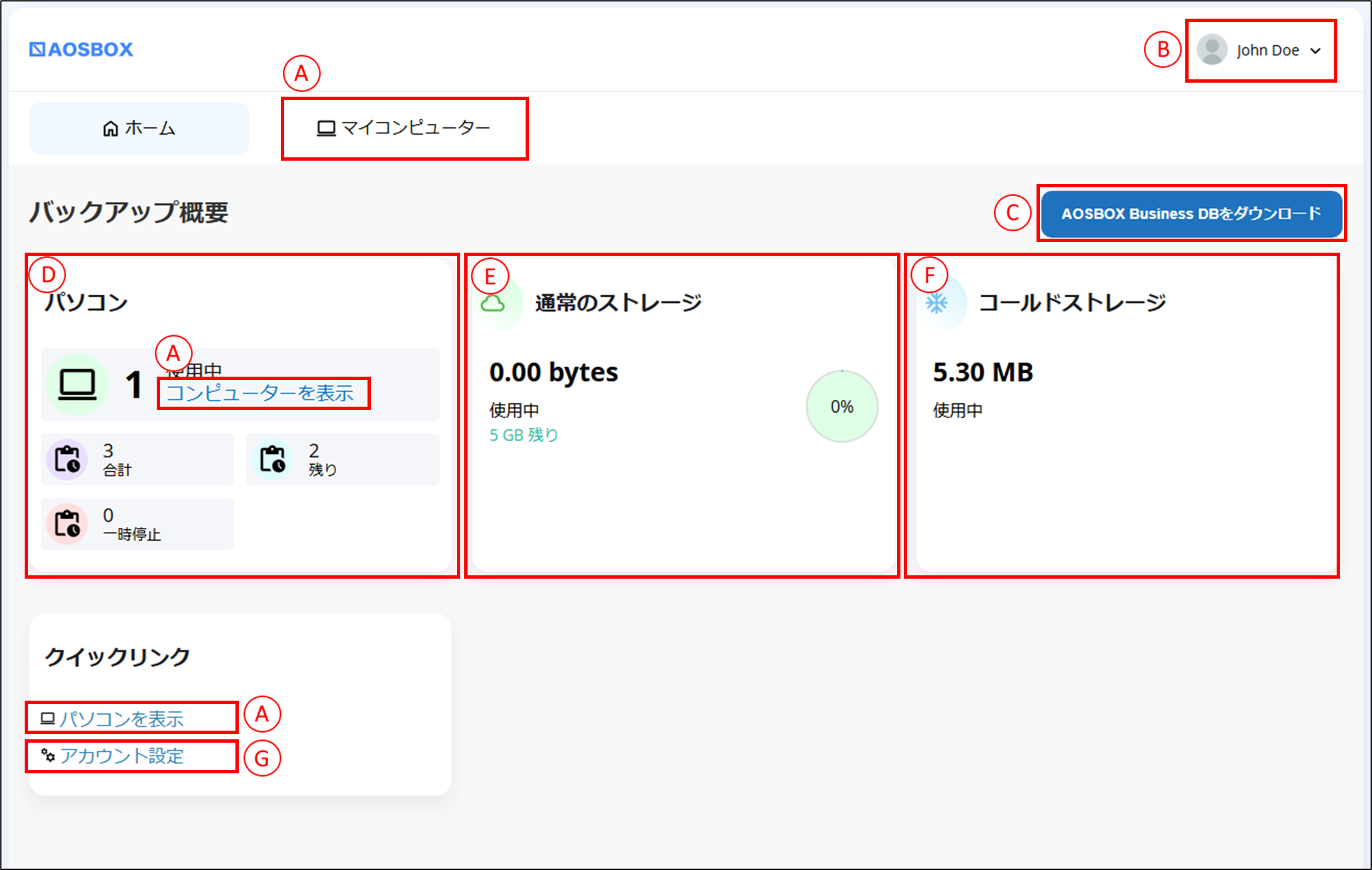Viewport: 1372px width, 870px height.
Task: Click the John Doe avatar icon
Action: tap(1212, 50)
